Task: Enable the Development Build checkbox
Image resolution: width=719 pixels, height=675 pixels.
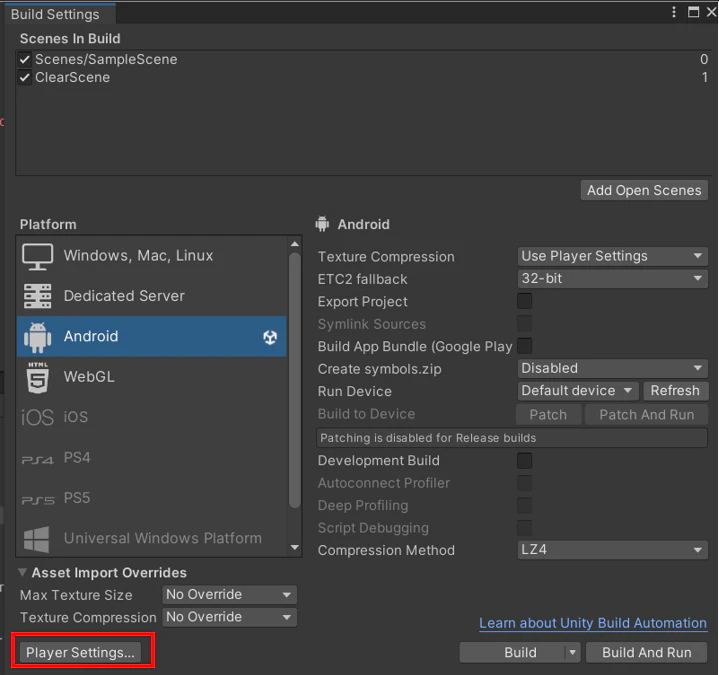Action: pyautogui.click(x=525, y=460)
